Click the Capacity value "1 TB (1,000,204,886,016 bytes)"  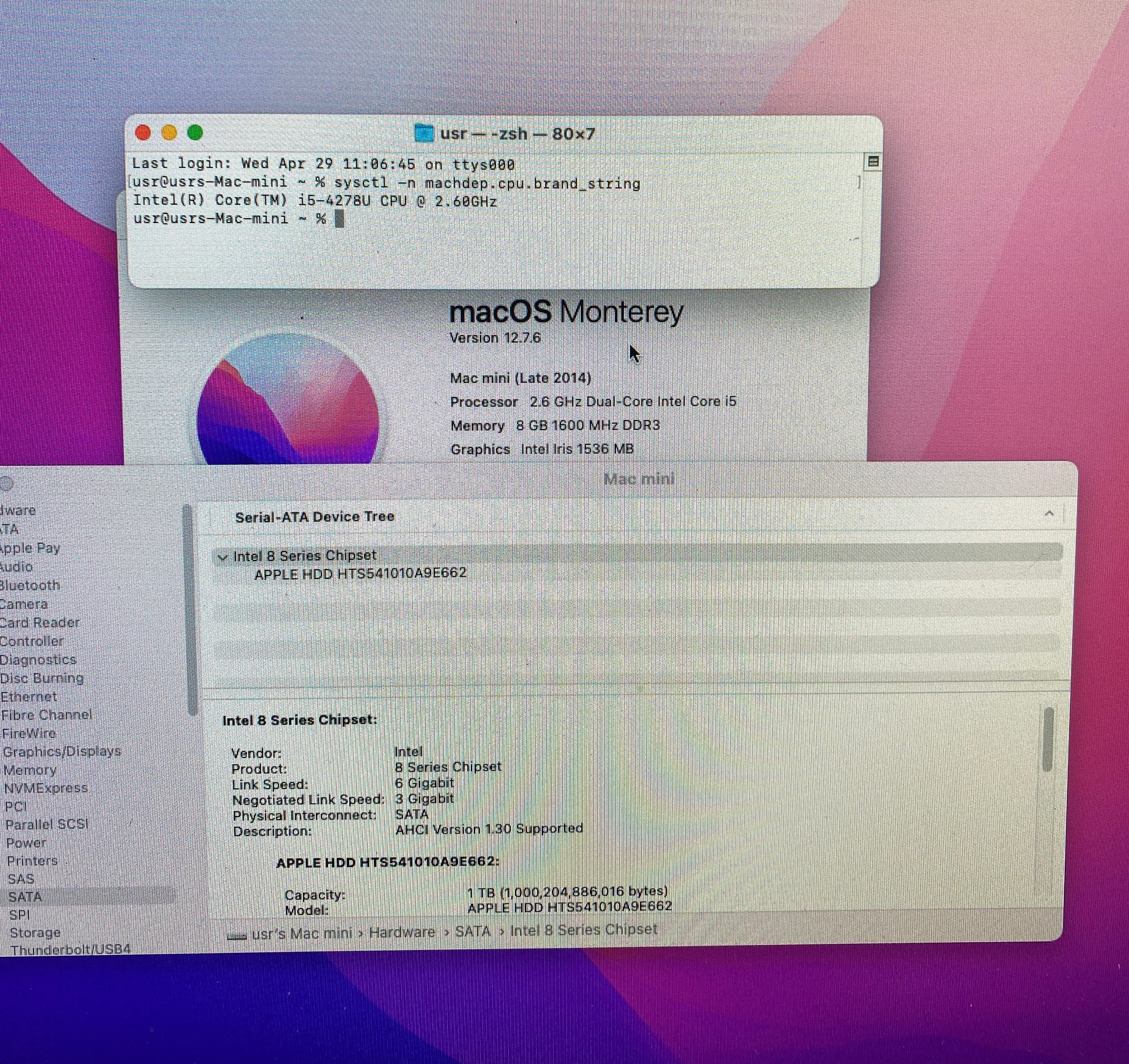567,892
